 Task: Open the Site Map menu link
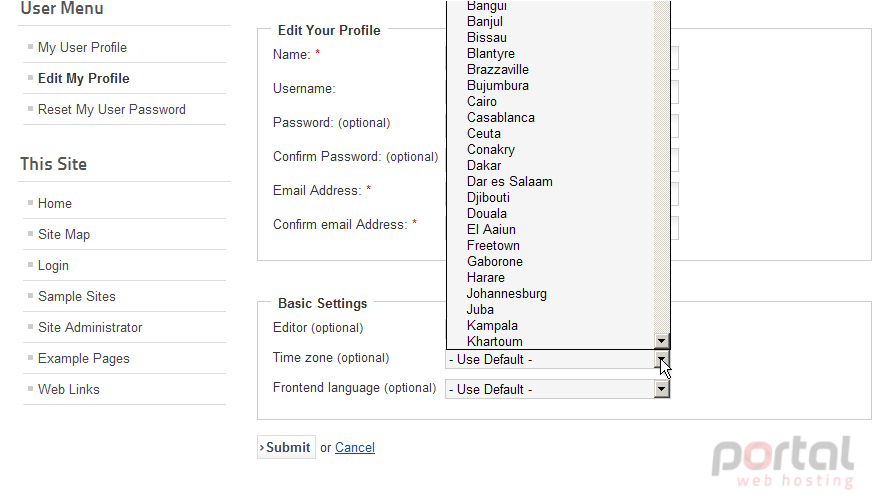pyautogui.click(x=64, y=235)
